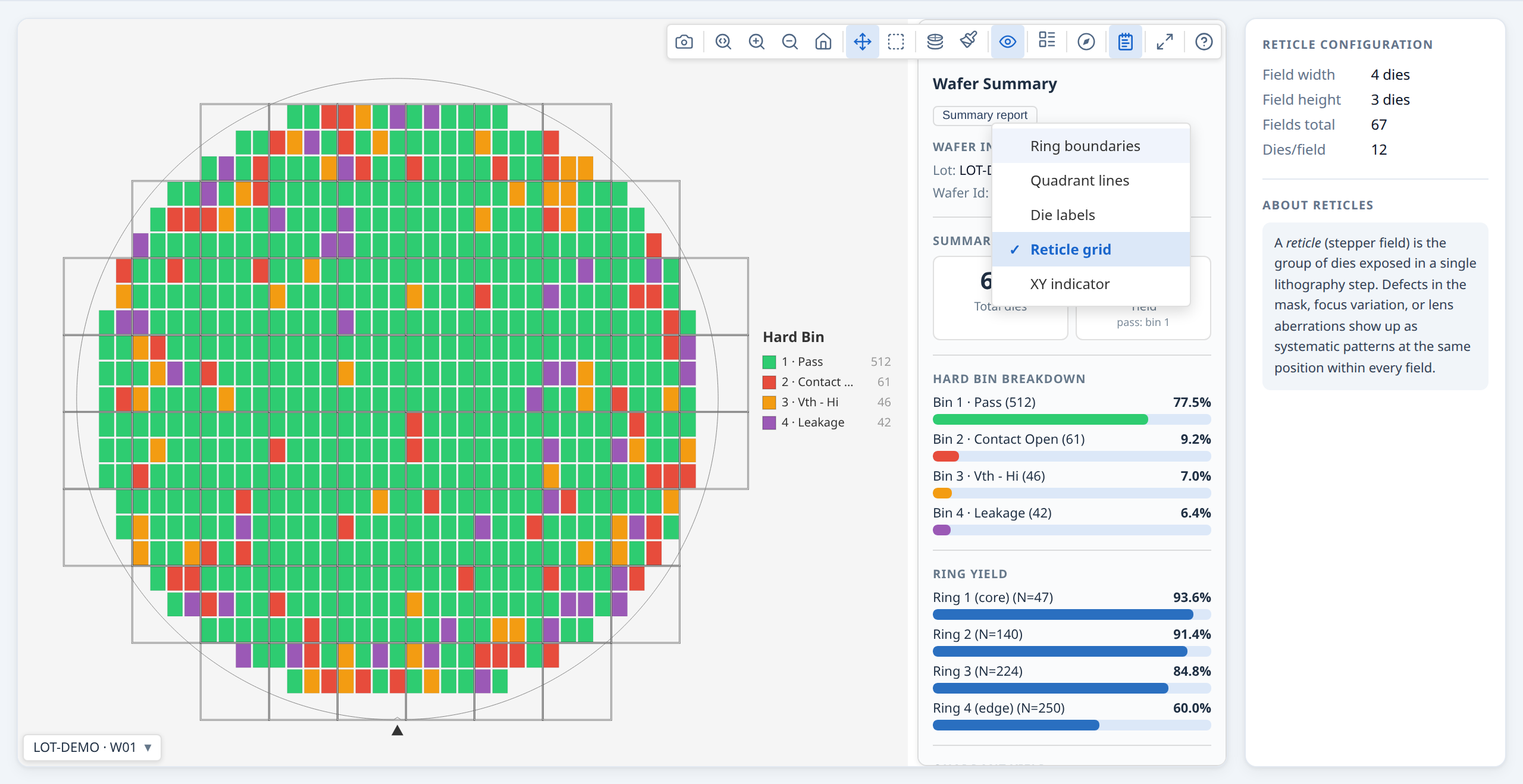This screenshot has width=1523, height=784.
Task: Click the wafer notch triangle marker
Action: (397, 730)
